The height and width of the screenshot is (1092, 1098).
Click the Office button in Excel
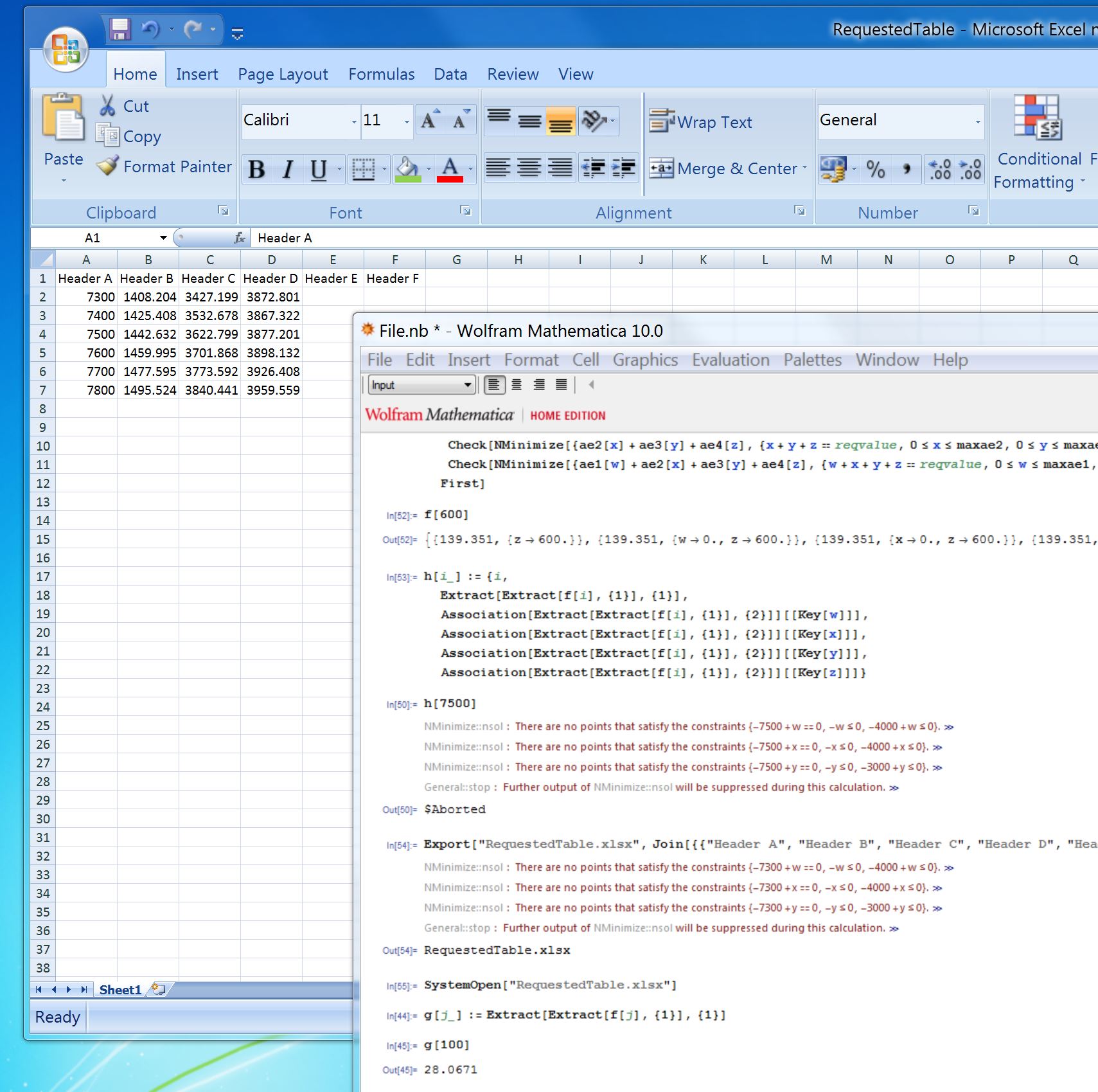tap(66, 50)
